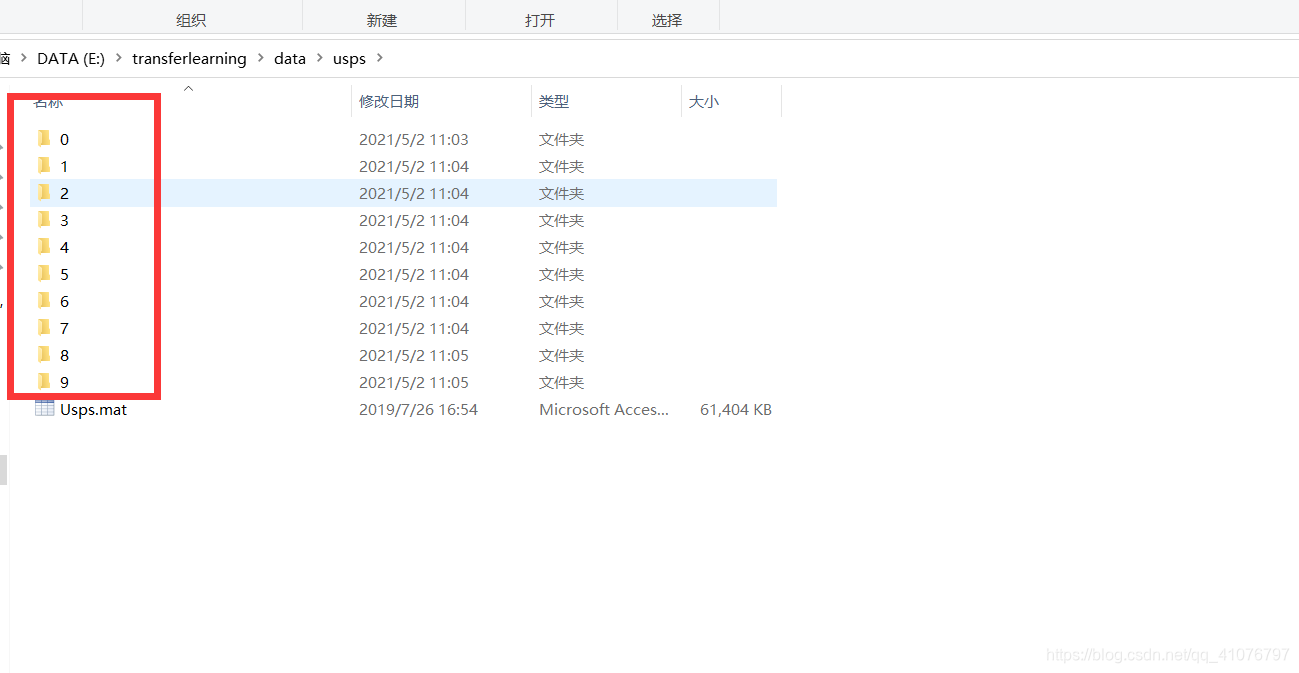
Task: Click the folder icon for folder 7
Action: (44, 327)
